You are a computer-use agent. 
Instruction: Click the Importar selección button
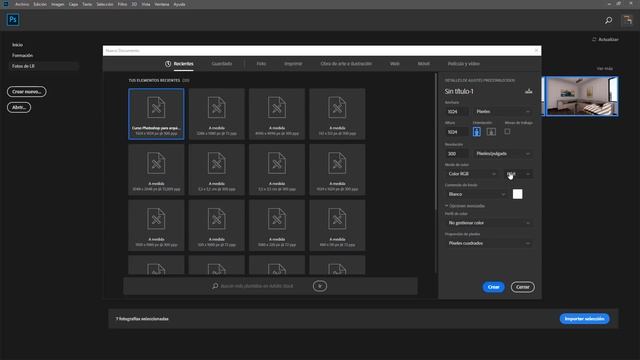[x=584, y=319]
